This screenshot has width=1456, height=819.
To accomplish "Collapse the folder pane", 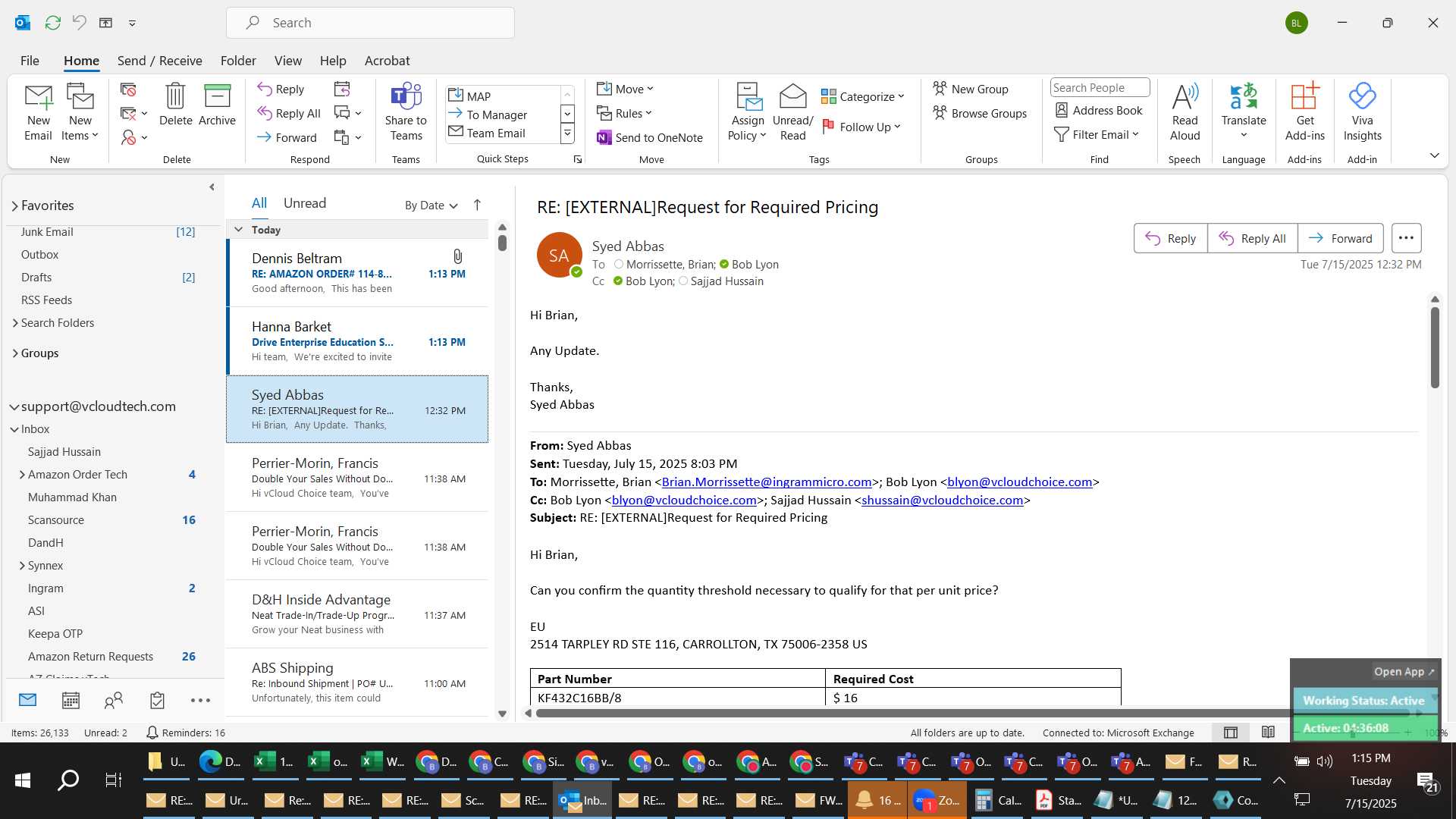I will (x=212, y=187).
